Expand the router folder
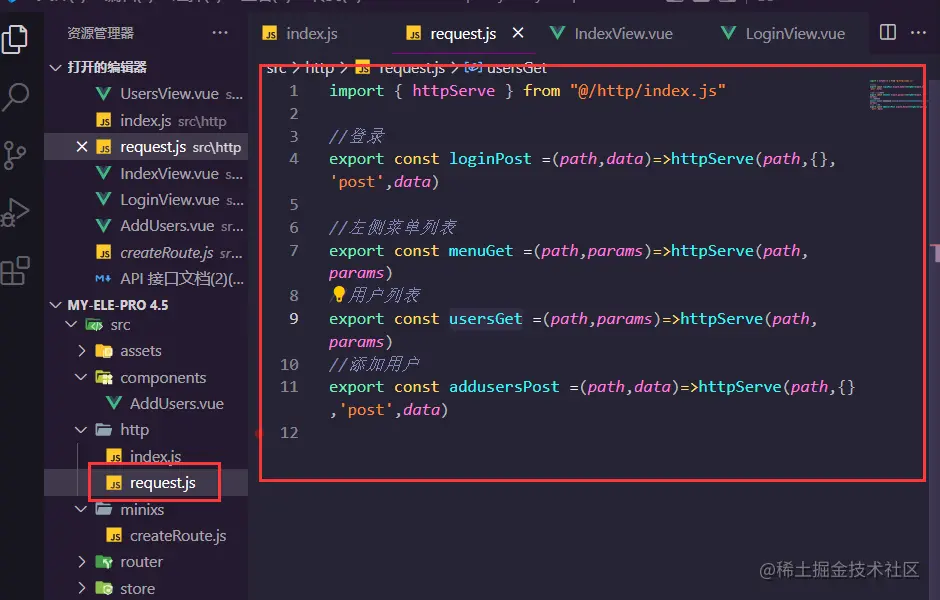This screenshot has width=940, height=600. 82,562
